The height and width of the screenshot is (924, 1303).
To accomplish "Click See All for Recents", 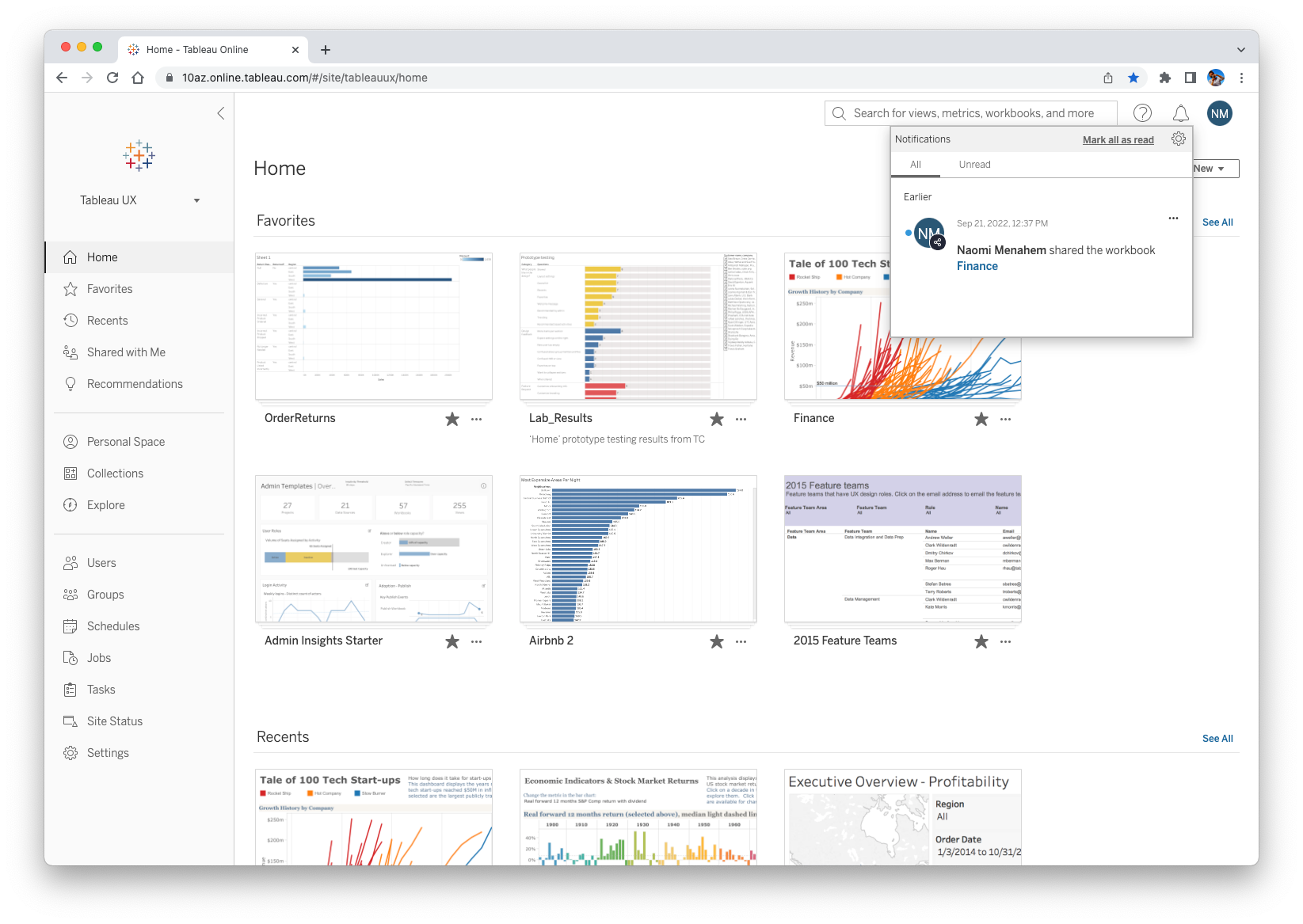I will coord(1217,739).
